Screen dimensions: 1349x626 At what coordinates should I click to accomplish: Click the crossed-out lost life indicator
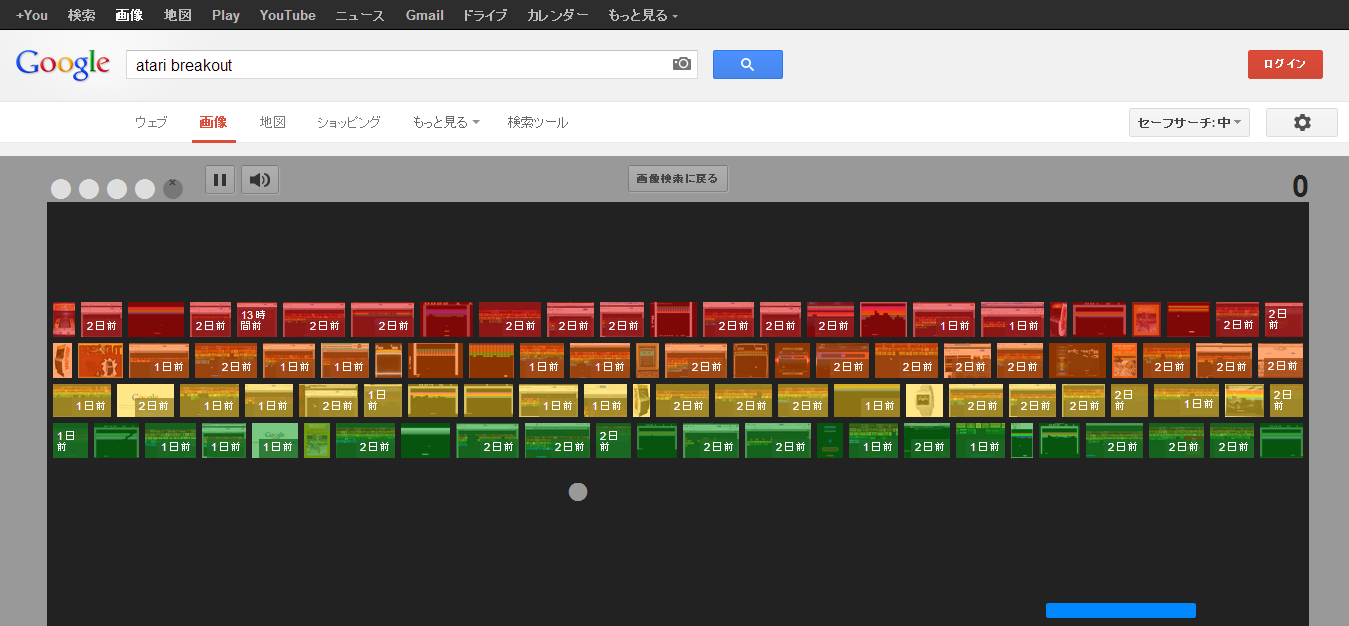[173, 189]
